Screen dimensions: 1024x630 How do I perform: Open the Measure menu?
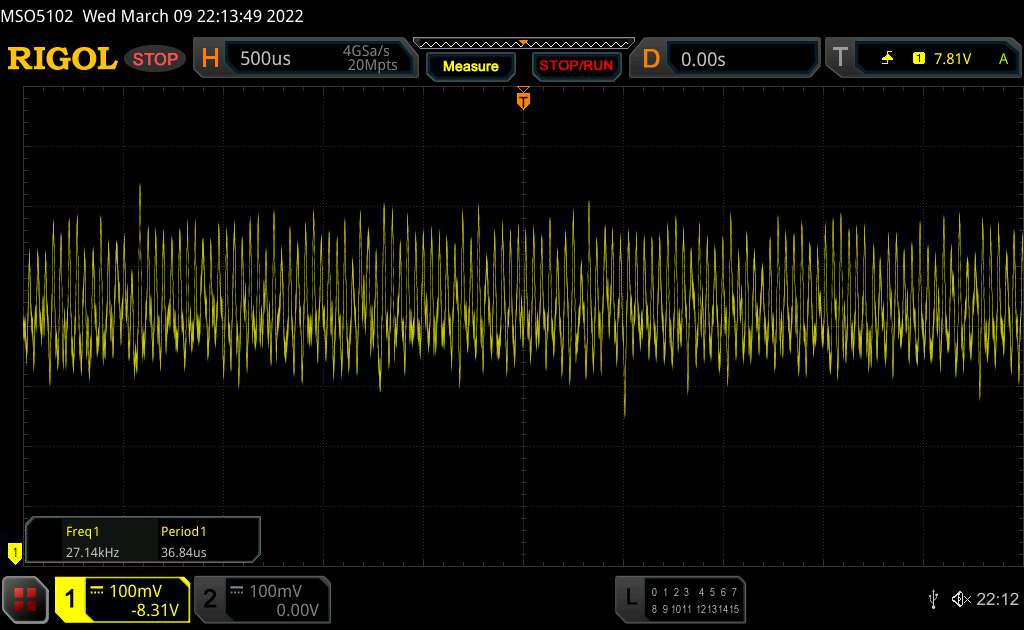470,66
